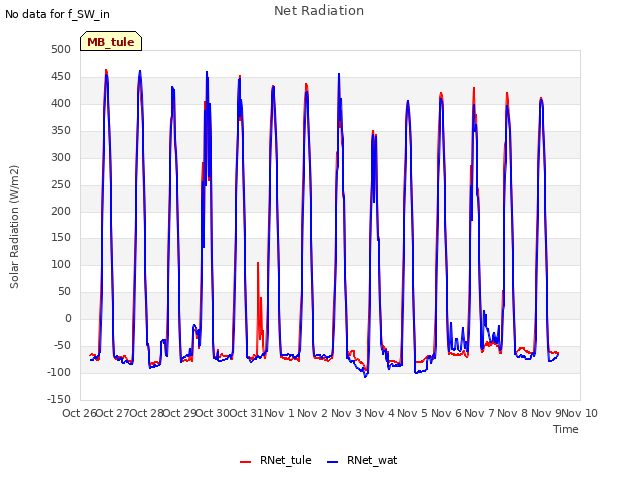640x480 pixels.
Task: Click the Nov 4 x-axis date label
Action: point(380,413)
